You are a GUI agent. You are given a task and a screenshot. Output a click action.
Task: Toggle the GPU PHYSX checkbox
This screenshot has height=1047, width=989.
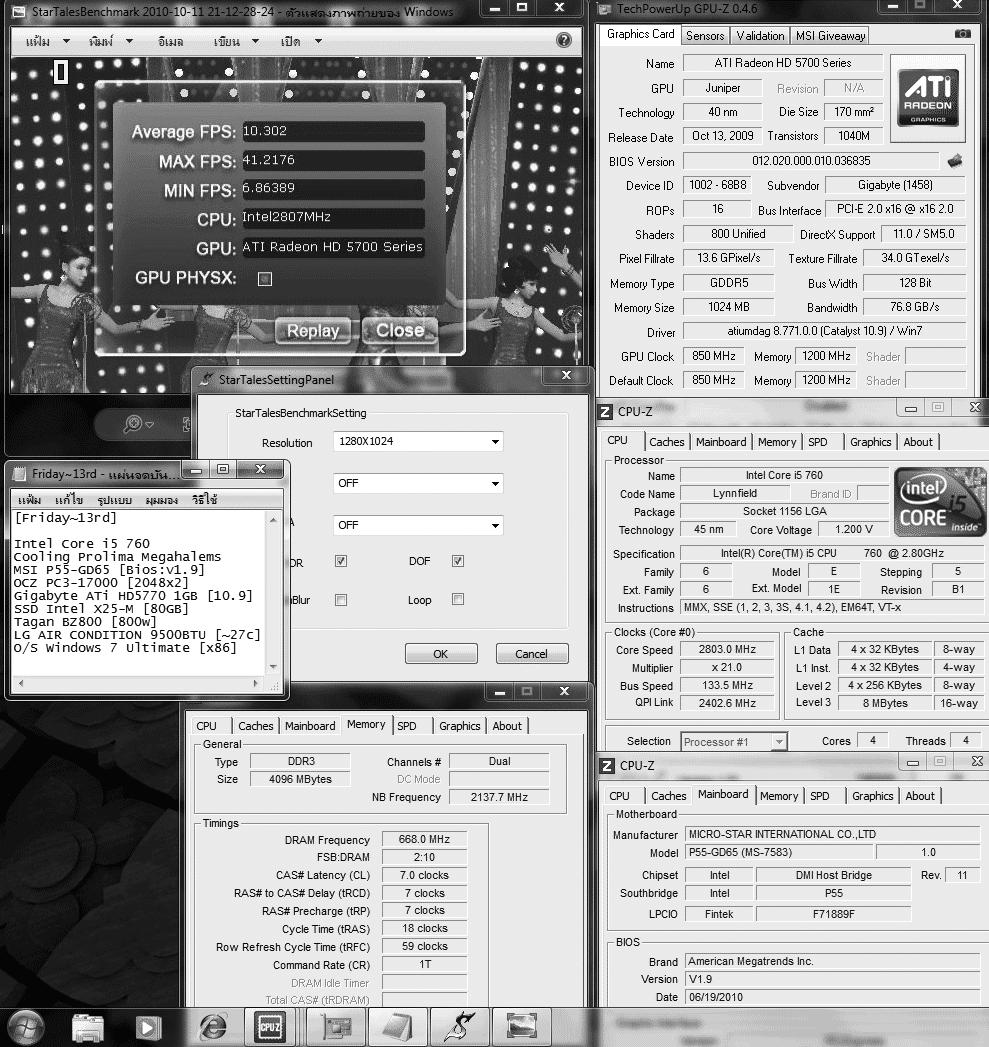pos(265,279)
